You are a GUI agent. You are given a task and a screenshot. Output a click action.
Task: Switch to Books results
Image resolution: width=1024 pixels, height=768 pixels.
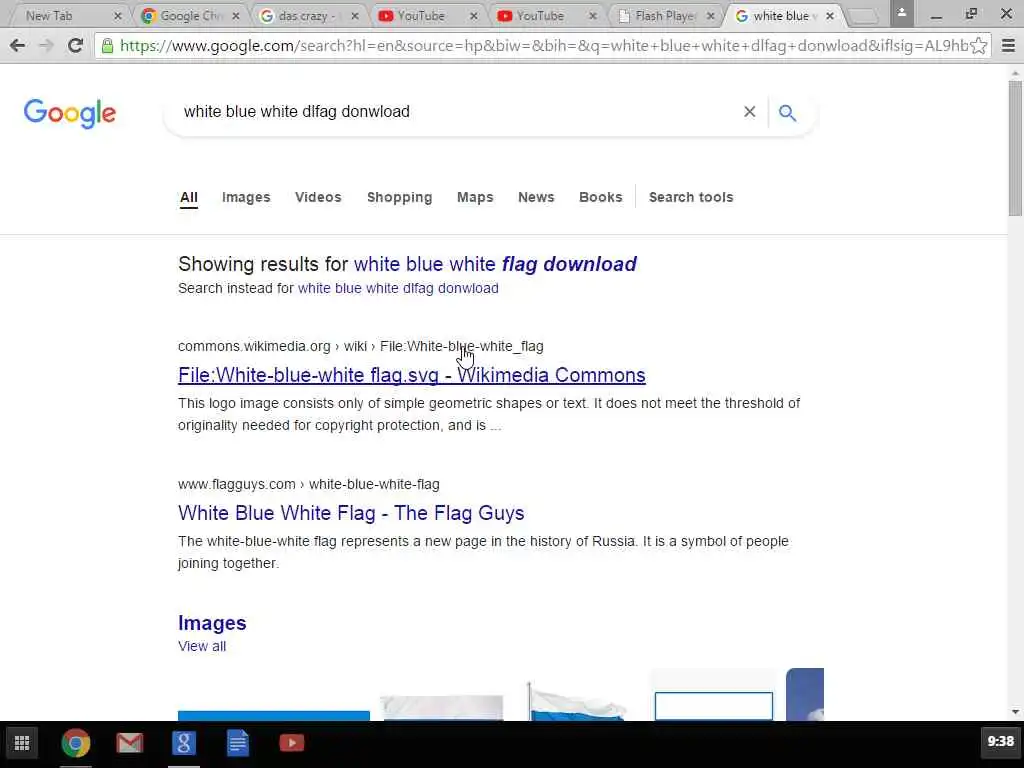pyautogui.click(x=601, y=197)
